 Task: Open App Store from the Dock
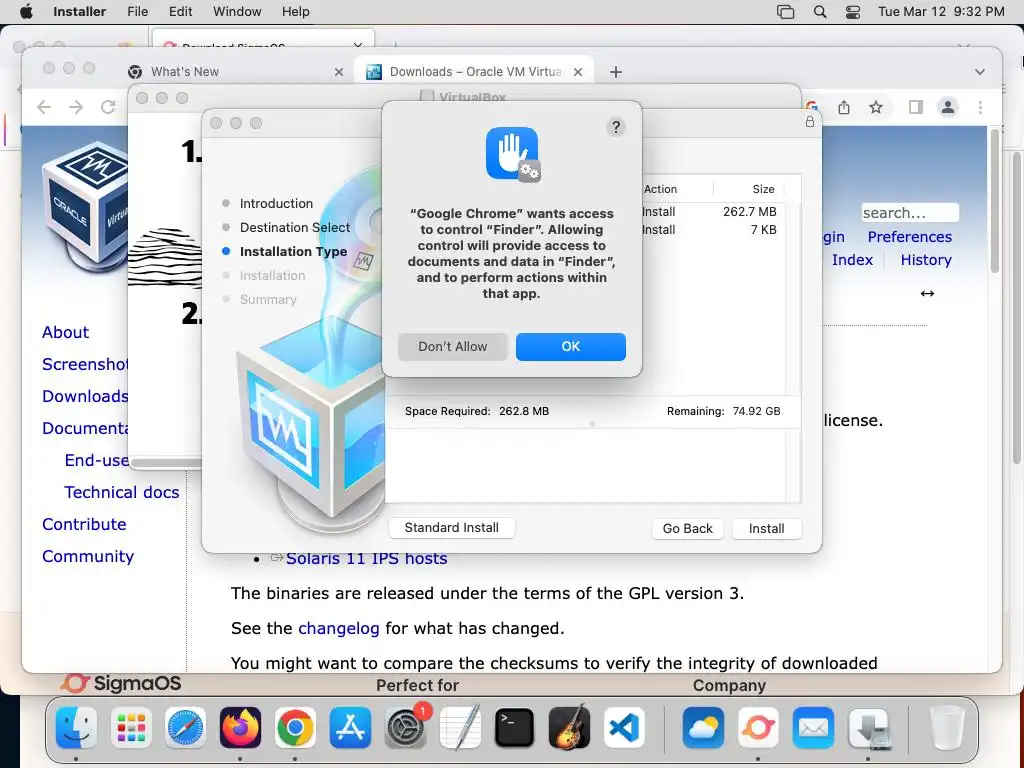(x=350, y=728)
